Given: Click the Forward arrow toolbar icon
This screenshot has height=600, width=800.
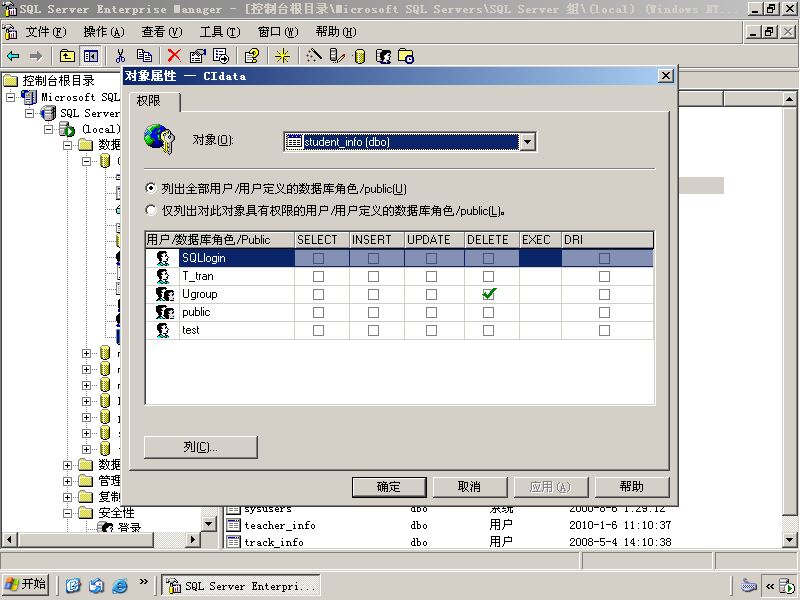Looking at the screenshot, I should (35, 56).
